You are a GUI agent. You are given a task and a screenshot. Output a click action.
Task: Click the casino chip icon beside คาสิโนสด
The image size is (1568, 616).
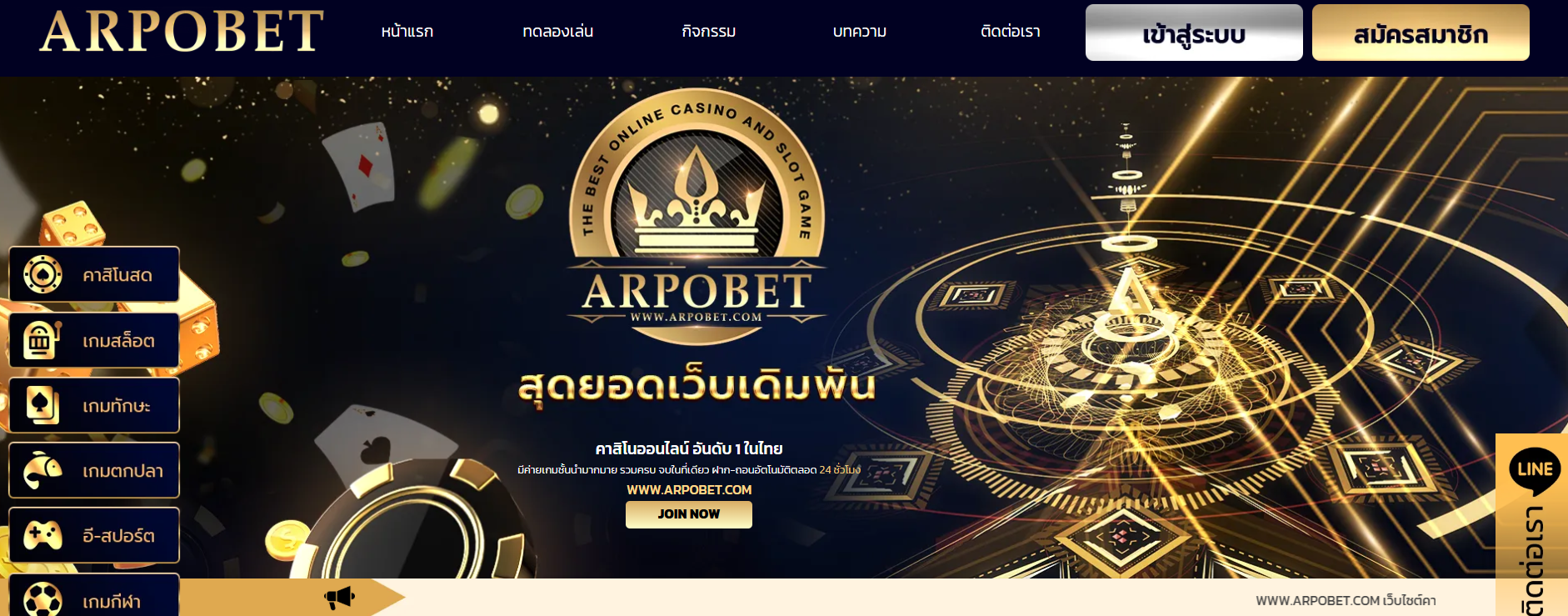42,274
